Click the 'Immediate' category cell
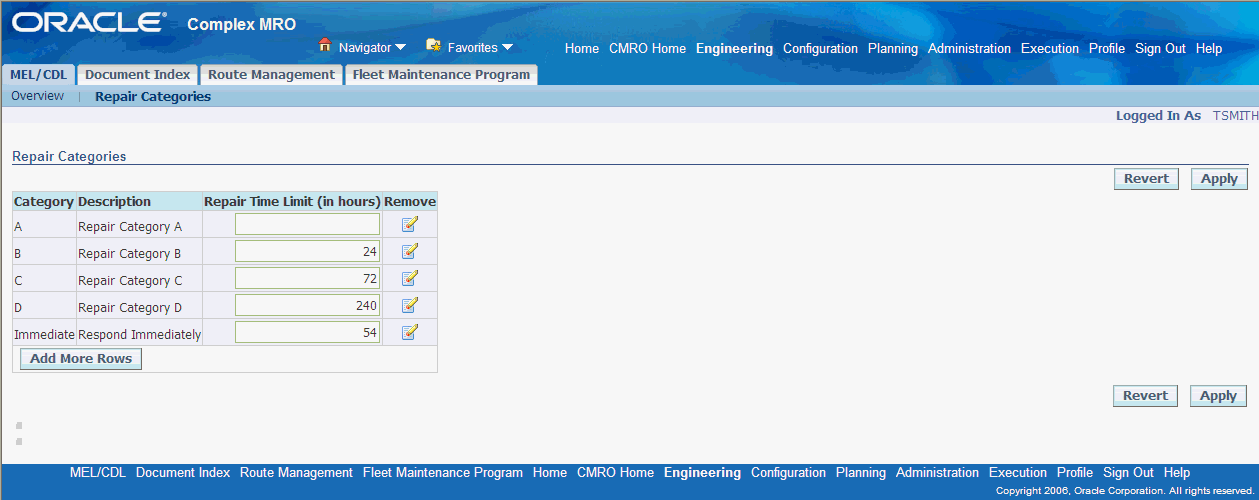This screenshot has width=1259, height=500. coord(44,335)
